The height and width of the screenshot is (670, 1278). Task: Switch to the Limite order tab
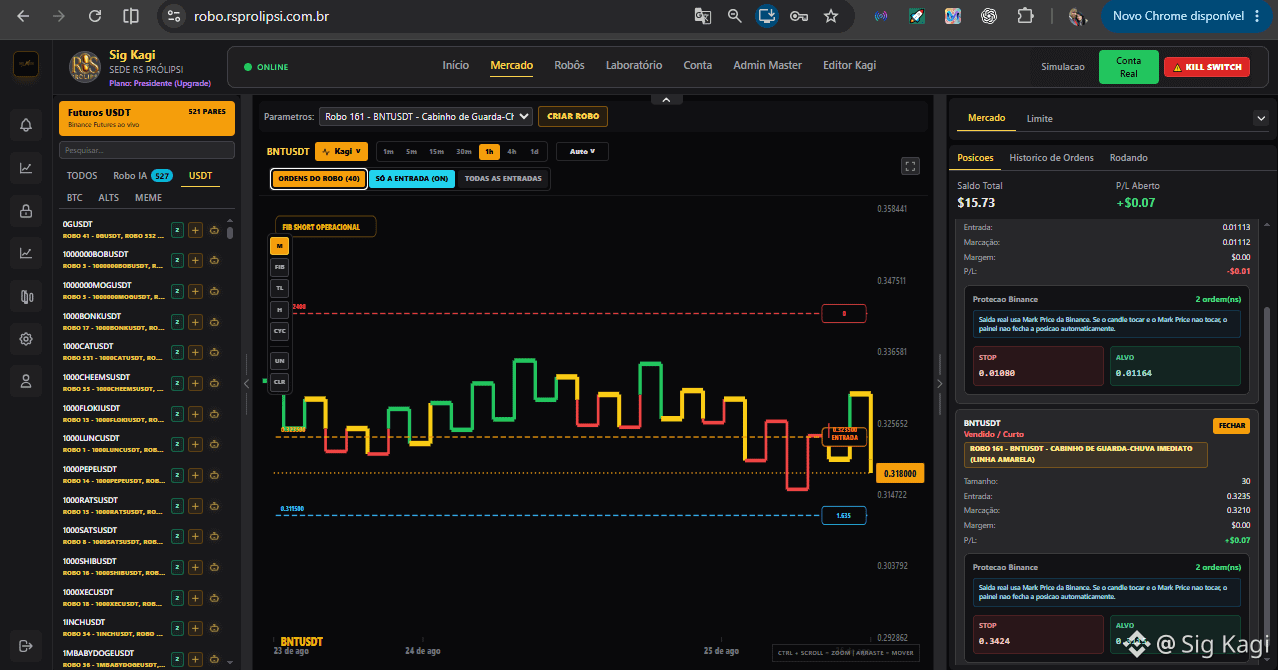point(1039,118)
